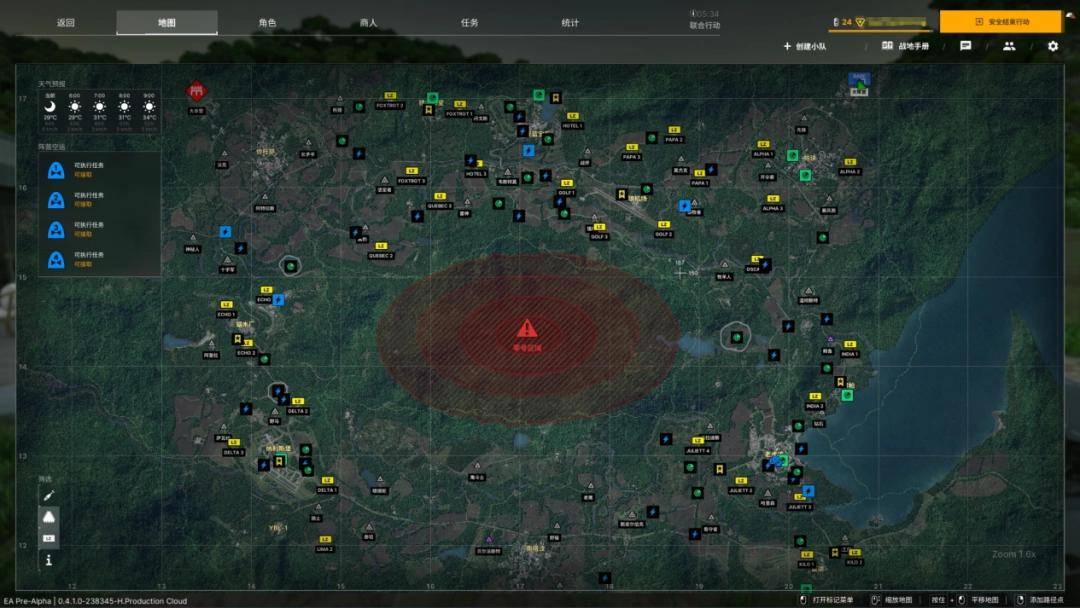
Task: Open the 商人 tab
Action: pyautogui.click(x=368, y=22)
